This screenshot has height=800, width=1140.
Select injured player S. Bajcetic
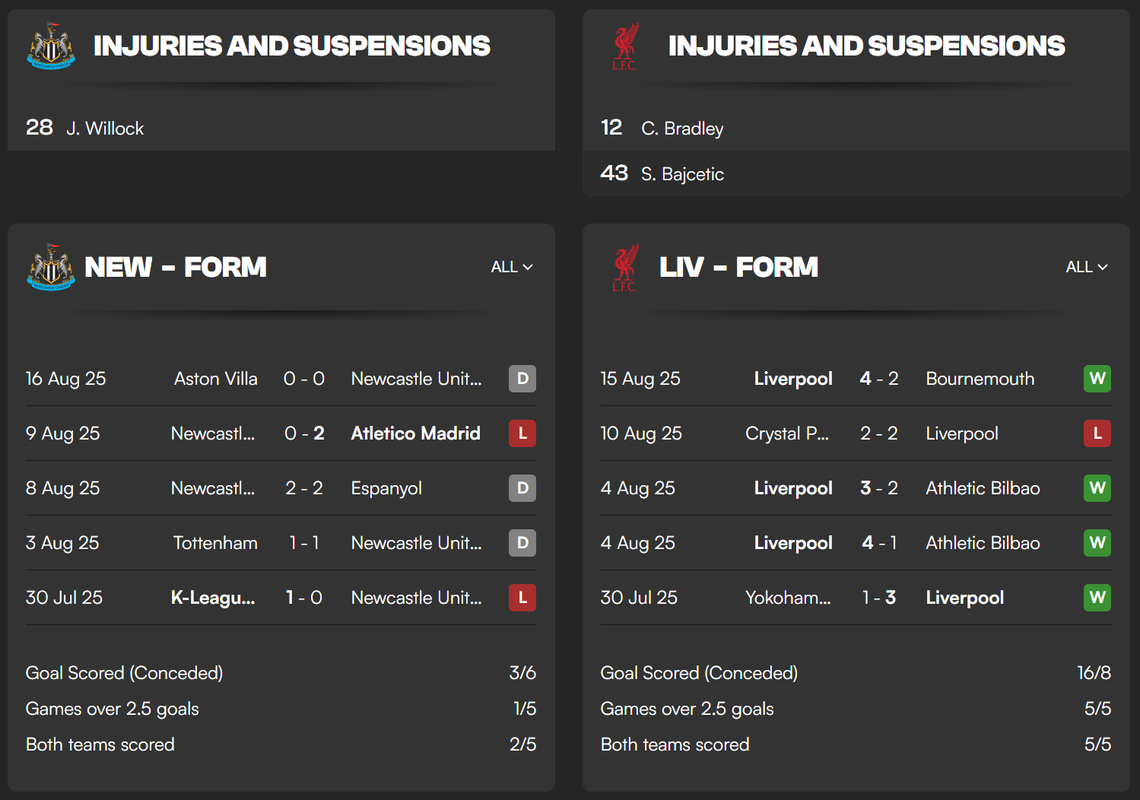click(682, 174)
